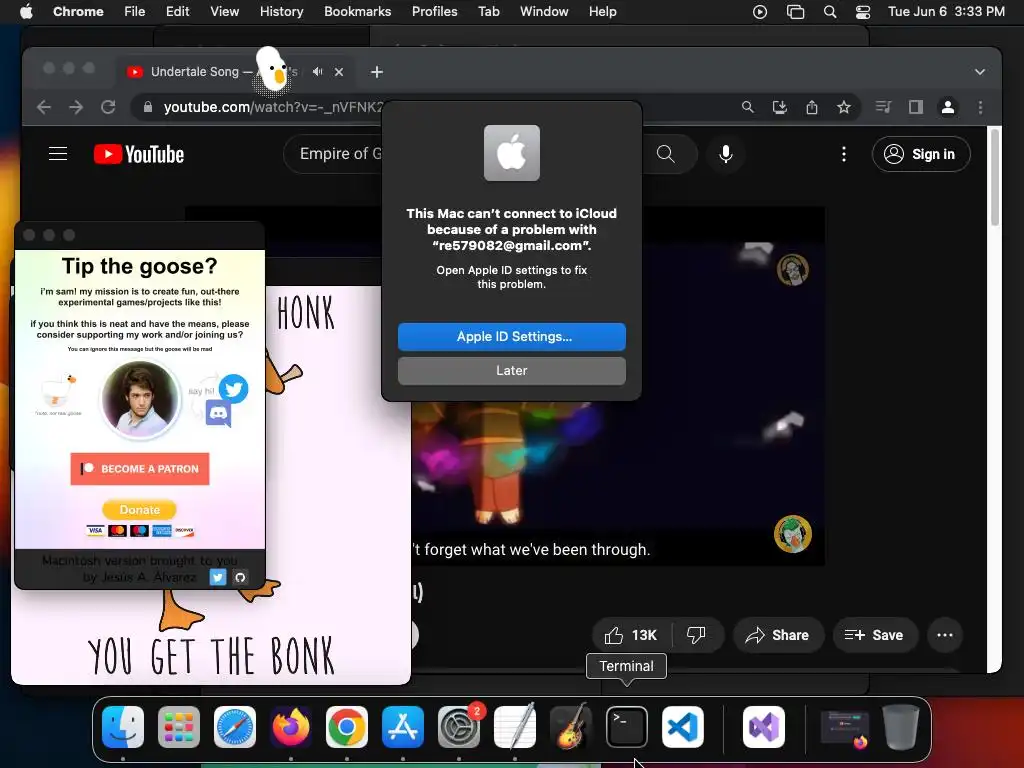Open the History menu
The height and width of the screenshot is (768, 1024).
(x=281, y=12)
